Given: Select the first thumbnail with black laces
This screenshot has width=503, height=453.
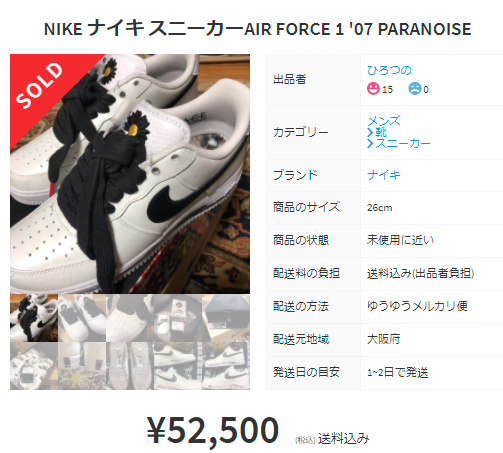Looking at the screenshot, I should pyautogui.click(x=34, y=318).
